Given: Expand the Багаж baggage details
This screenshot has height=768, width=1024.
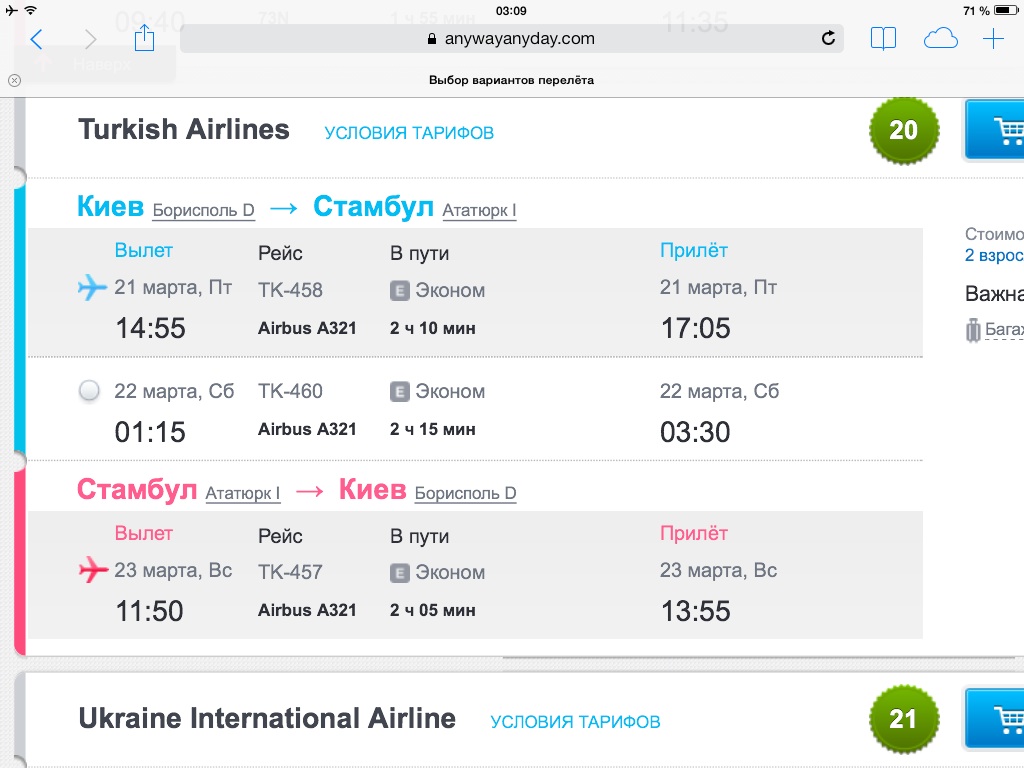Looking at the screenshot, I should 1002,329.
